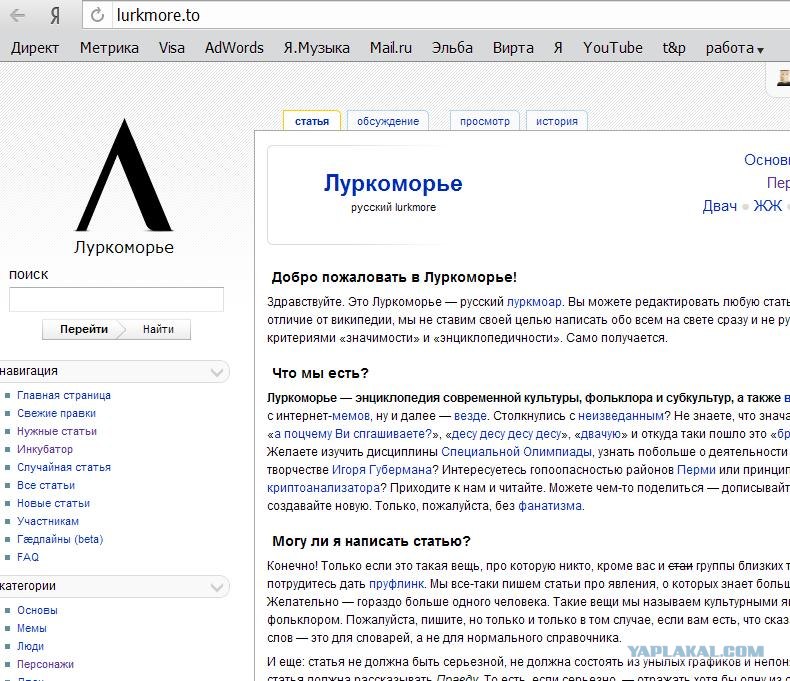This screenshot has height=681, width=790.
Task: Click the Перейти button
Action: (83, 329)
